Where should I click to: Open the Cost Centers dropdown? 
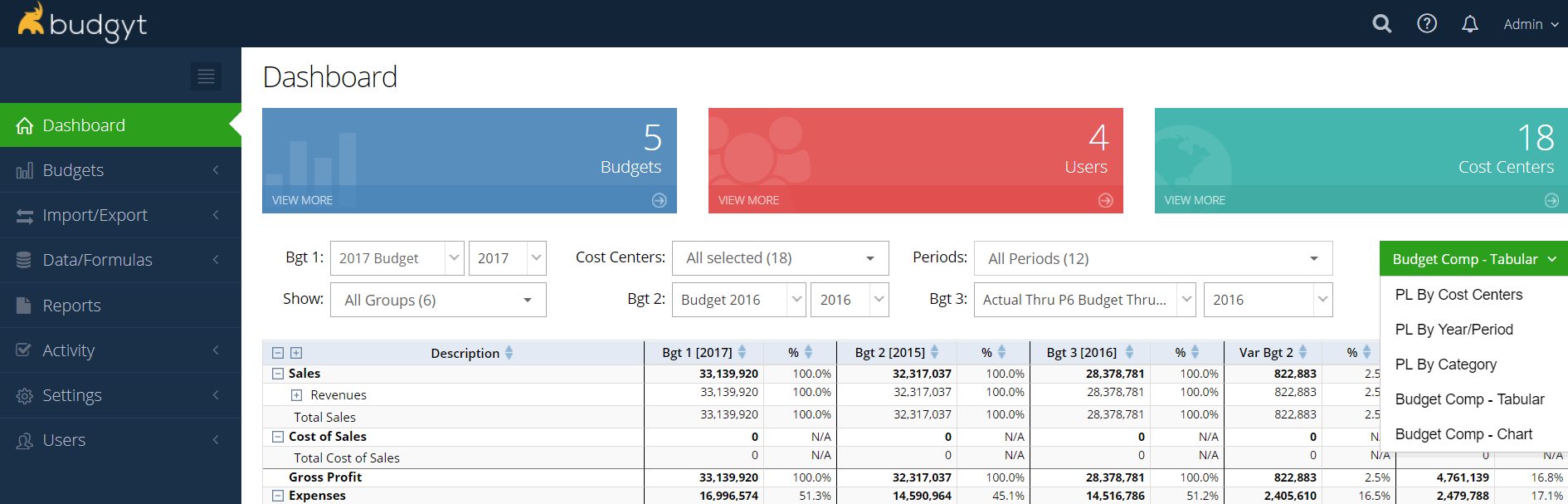coord(780,258)
